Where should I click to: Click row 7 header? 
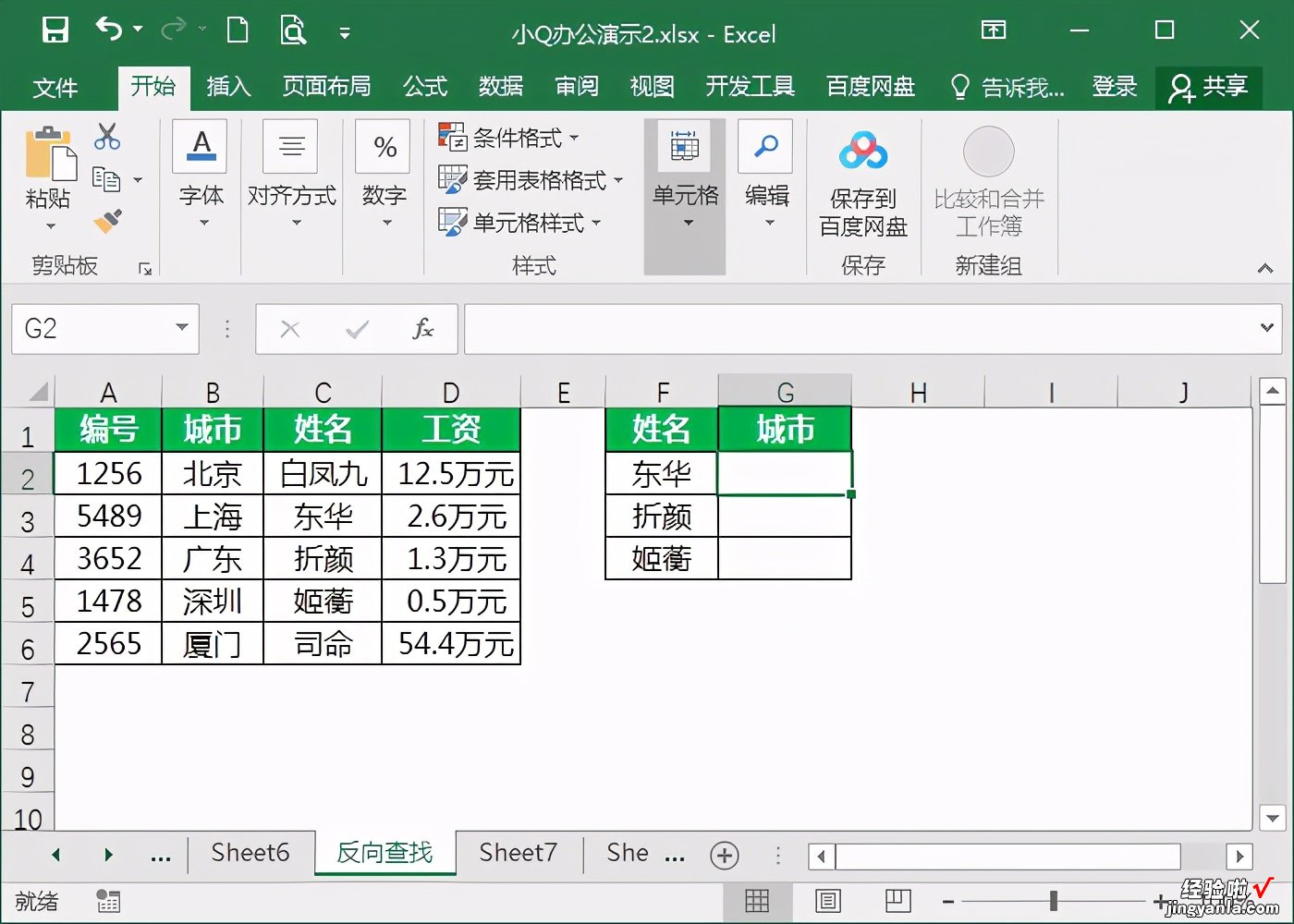click(x=28, y=693)
